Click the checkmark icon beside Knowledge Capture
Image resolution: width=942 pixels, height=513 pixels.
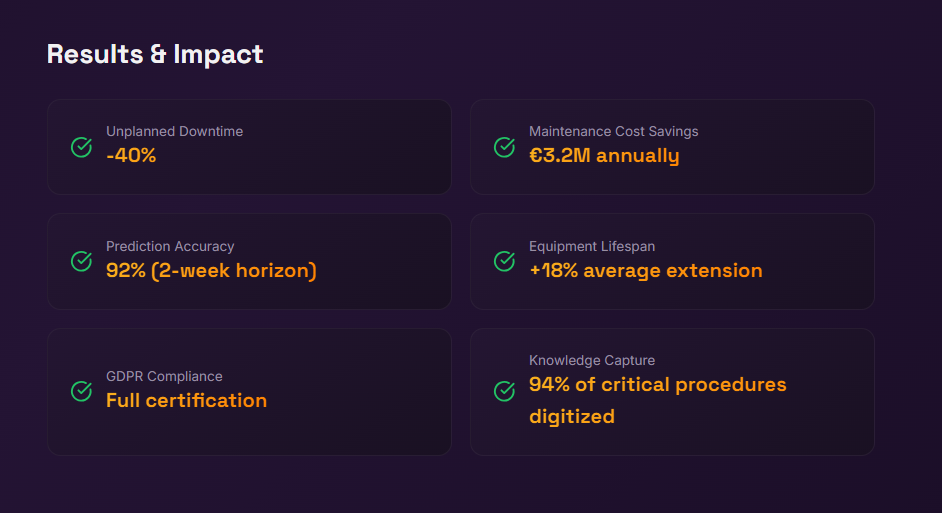click(505, 391)
